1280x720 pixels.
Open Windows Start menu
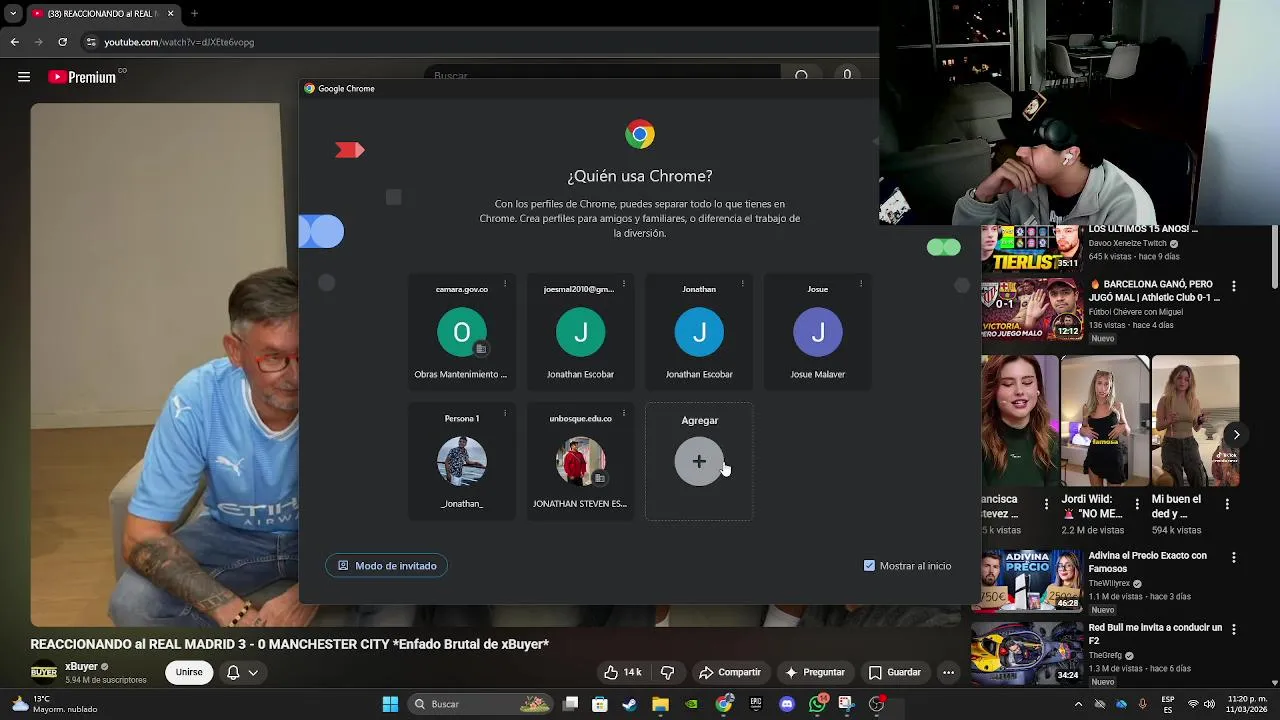click(x=390, y=704)
